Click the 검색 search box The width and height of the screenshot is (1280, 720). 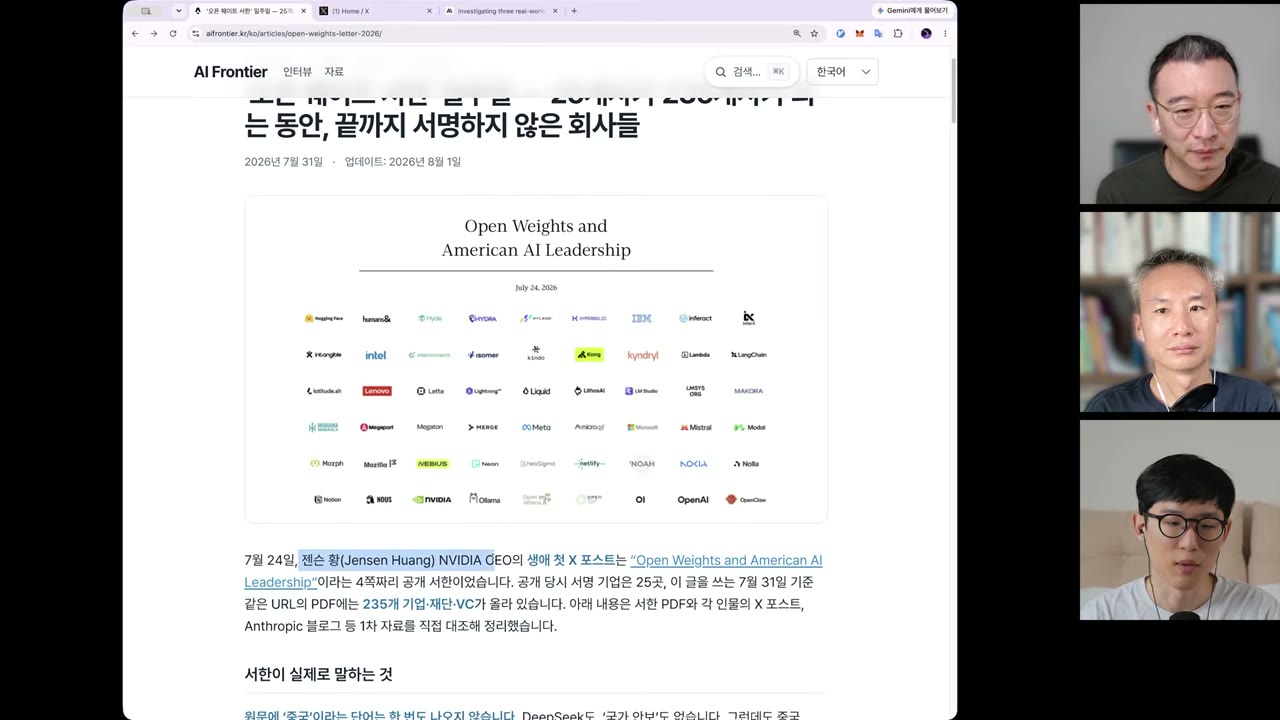[x=751, y=72]
